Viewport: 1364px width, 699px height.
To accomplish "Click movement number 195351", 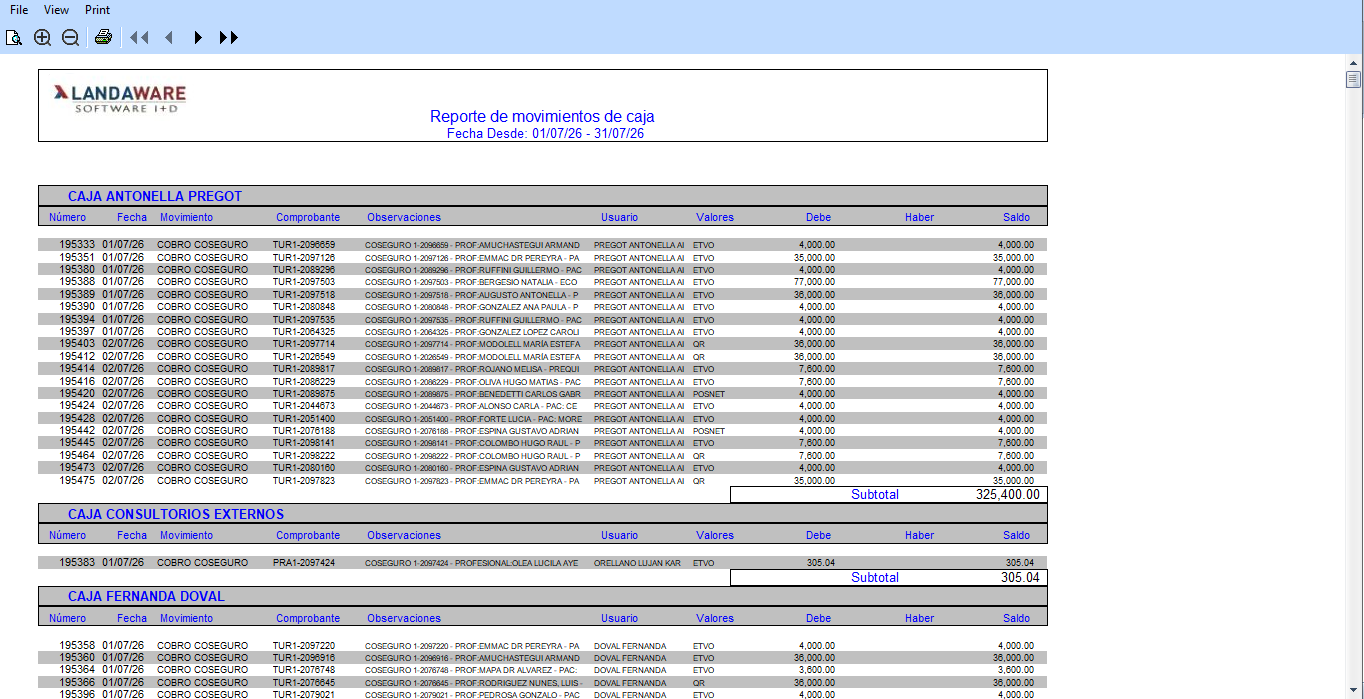I will pyautogui.click(x=77, y=257).
